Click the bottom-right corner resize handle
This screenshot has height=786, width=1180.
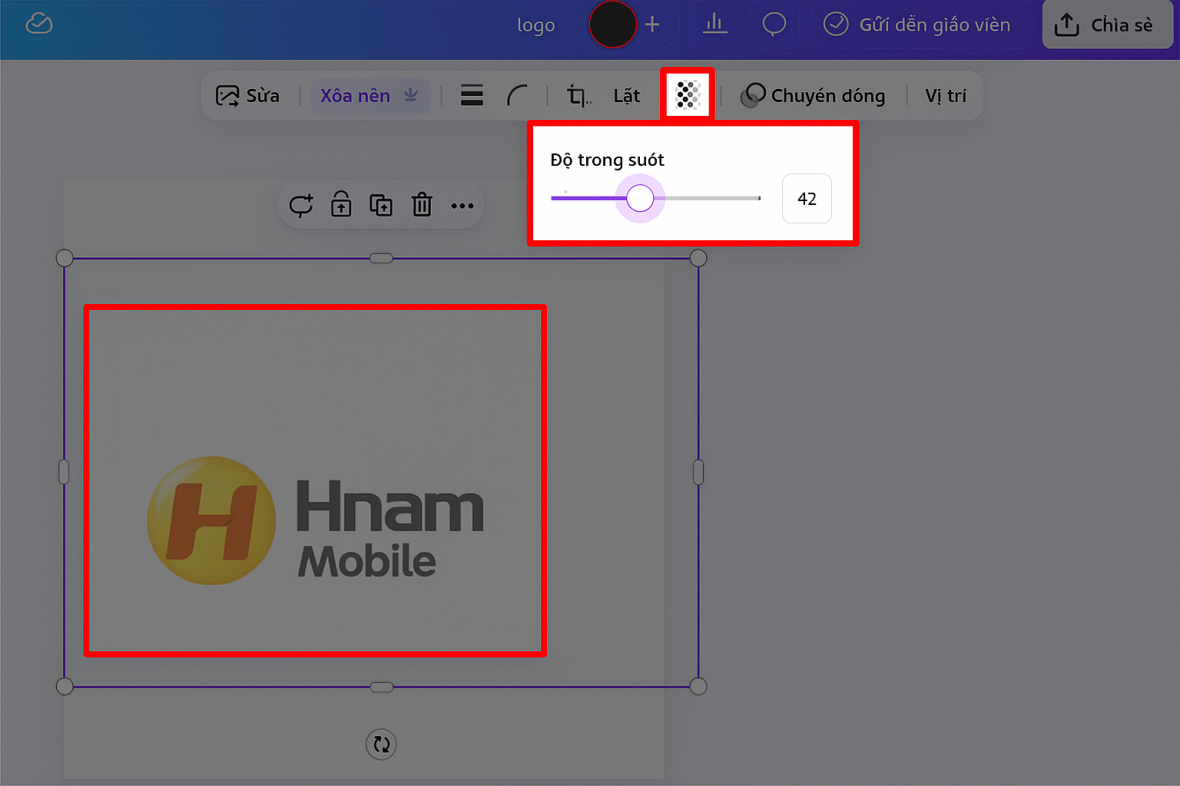(x=698, y=686)
